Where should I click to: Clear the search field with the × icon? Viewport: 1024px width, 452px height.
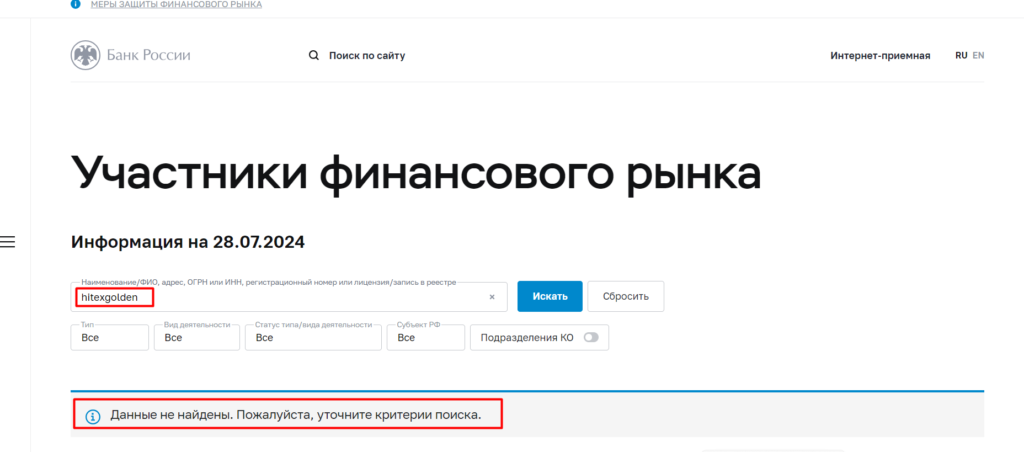click(492, 297)
